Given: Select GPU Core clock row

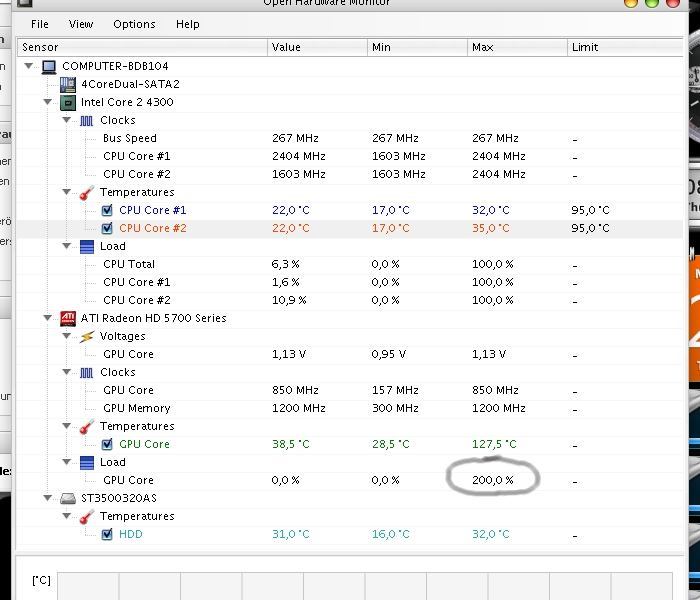Looking at the screenshot, I should [x=350, y=390].
